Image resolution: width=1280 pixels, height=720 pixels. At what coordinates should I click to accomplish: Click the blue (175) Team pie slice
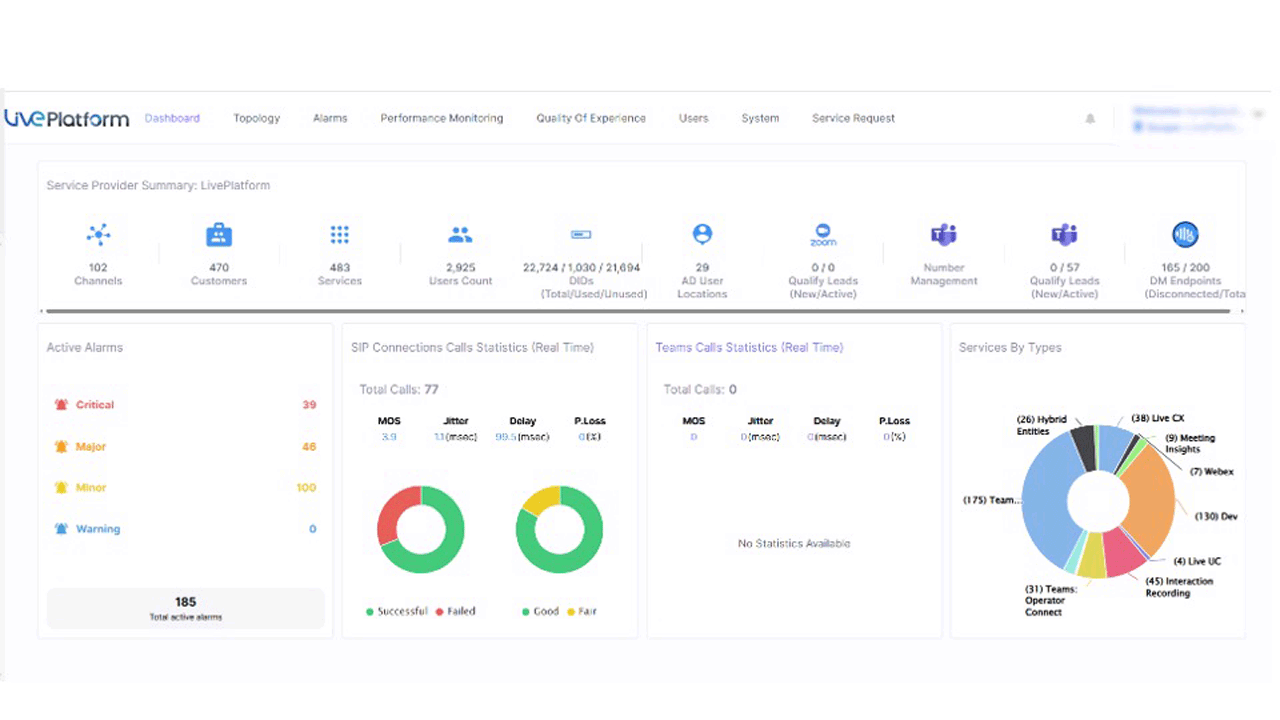click(x=1045, y=500)
